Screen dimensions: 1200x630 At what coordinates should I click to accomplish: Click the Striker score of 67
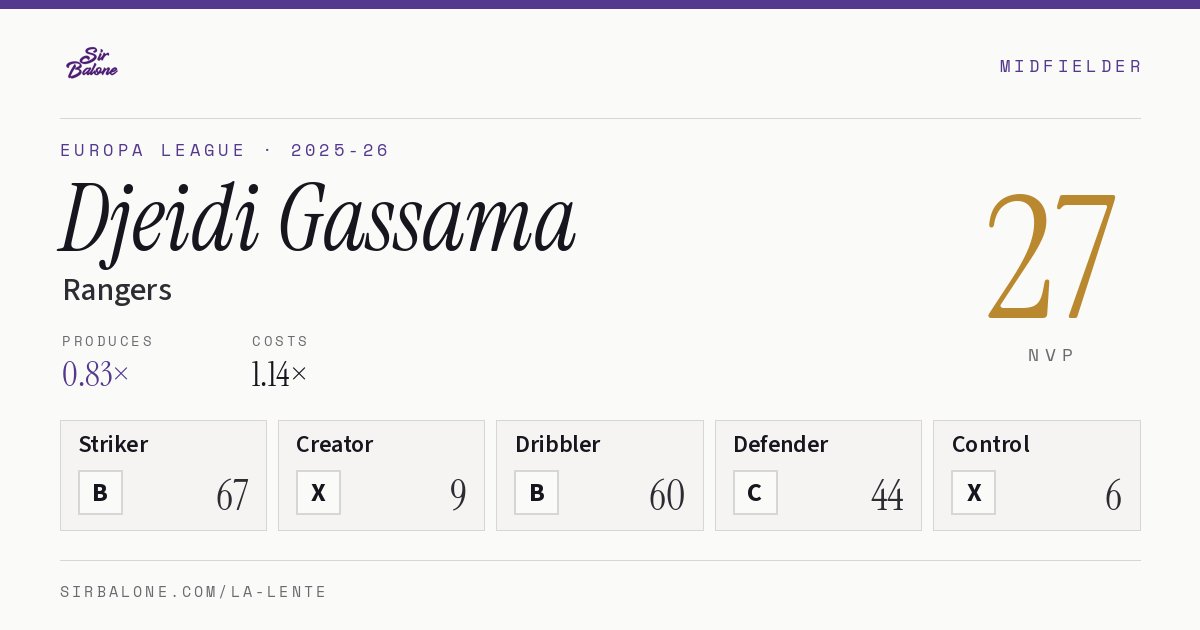coord(232,495)
